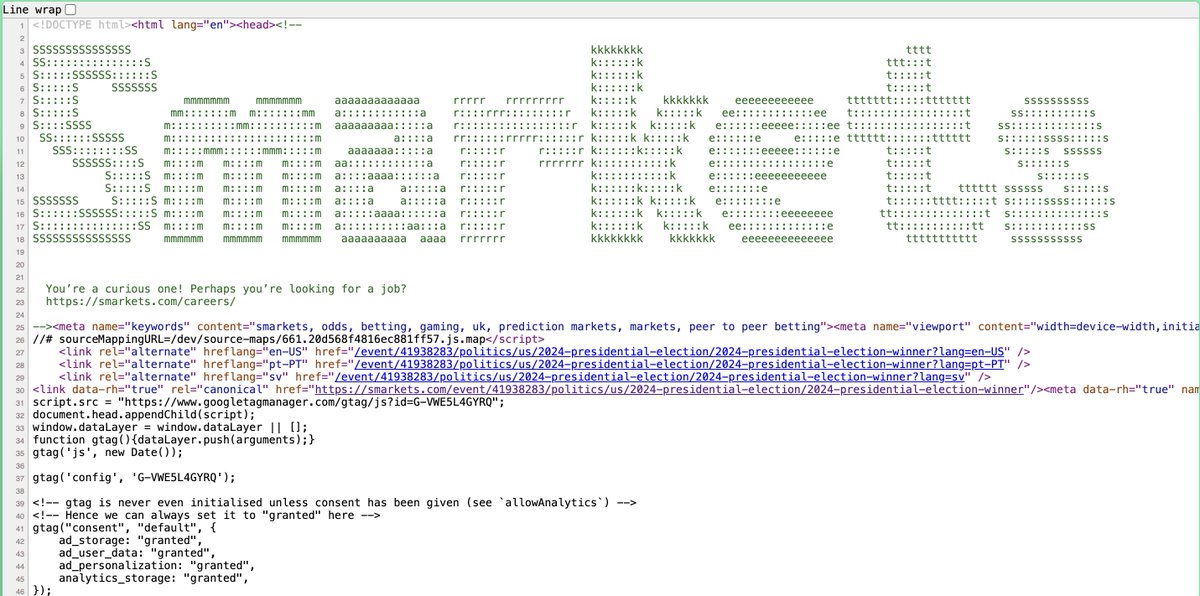Click line number 25 in the gutter
Image resolution: width=1200 pixels, height=596 pixels.
[20, 326]
